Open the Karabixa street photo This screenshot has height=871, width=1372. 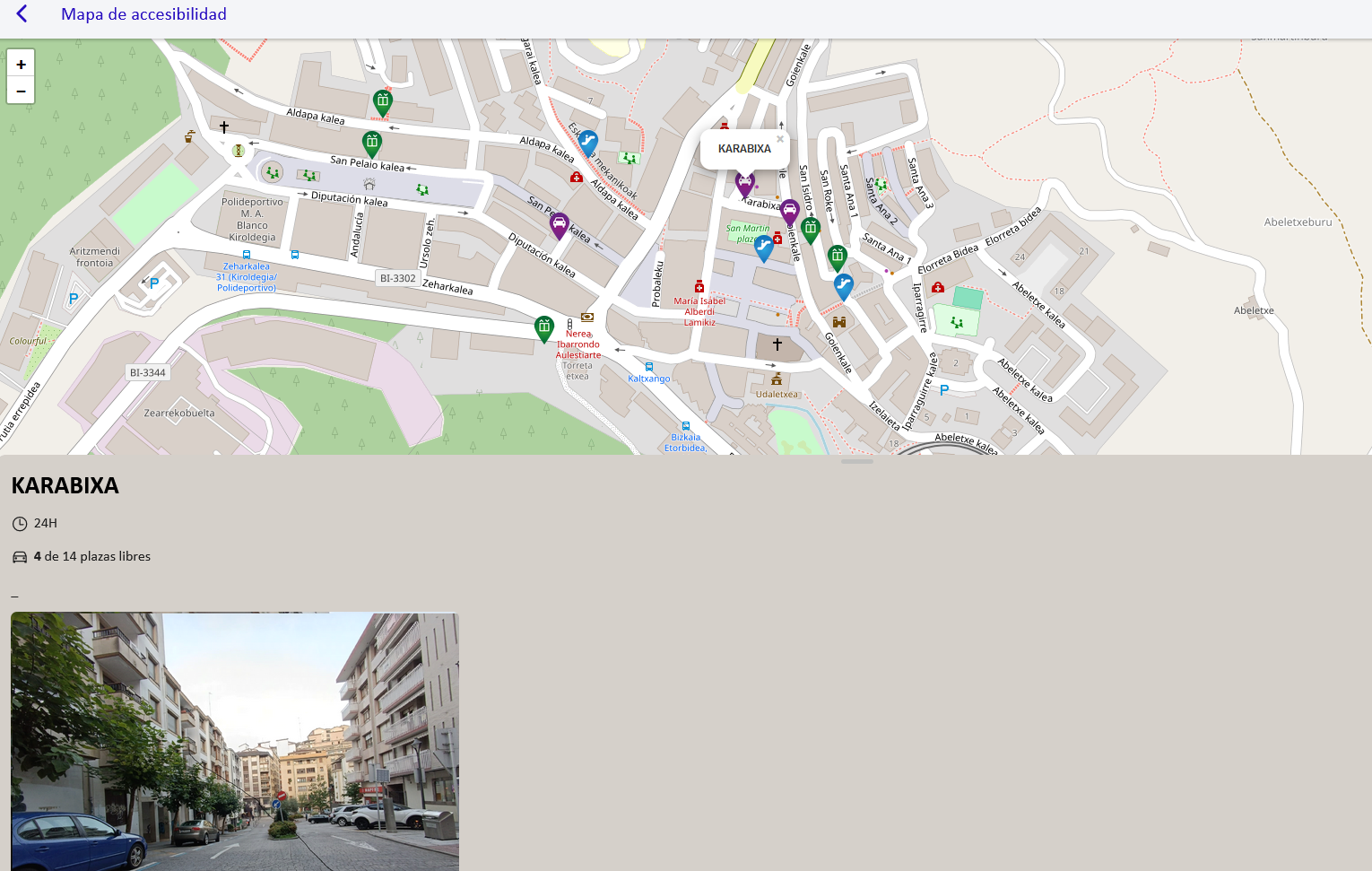tap(235, 741)
